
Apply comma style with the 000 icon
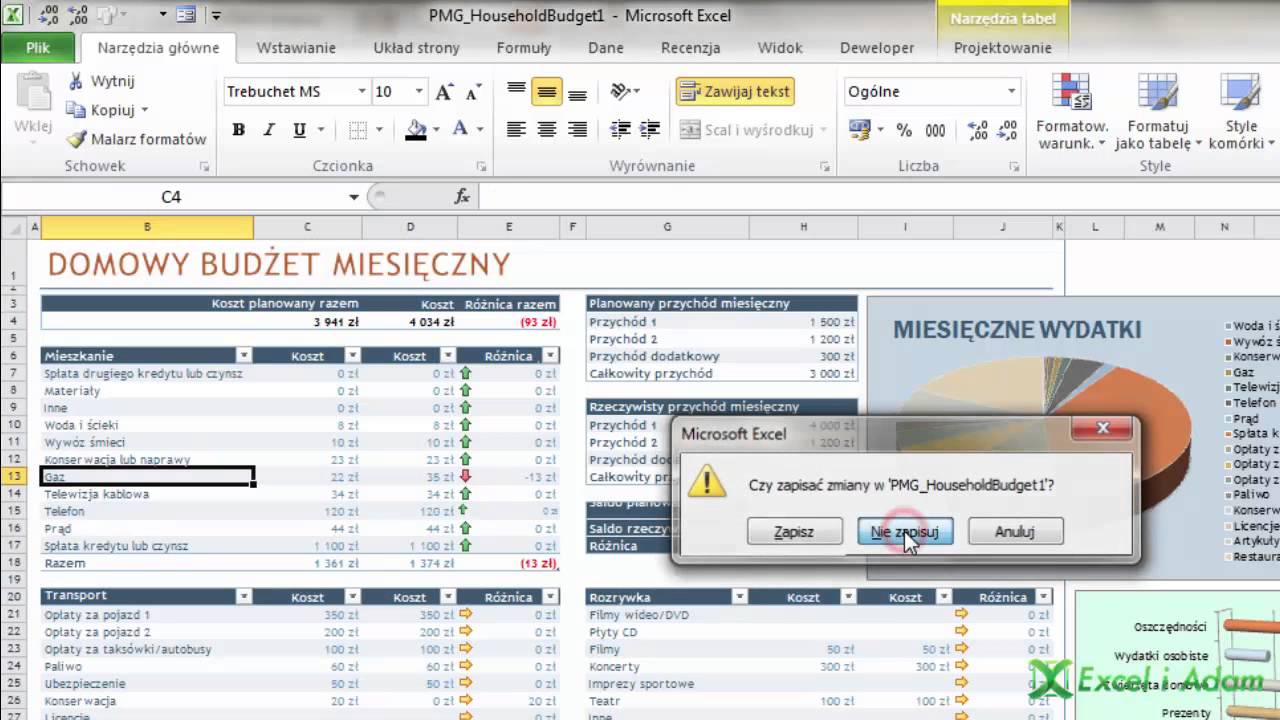coord(935,130)
